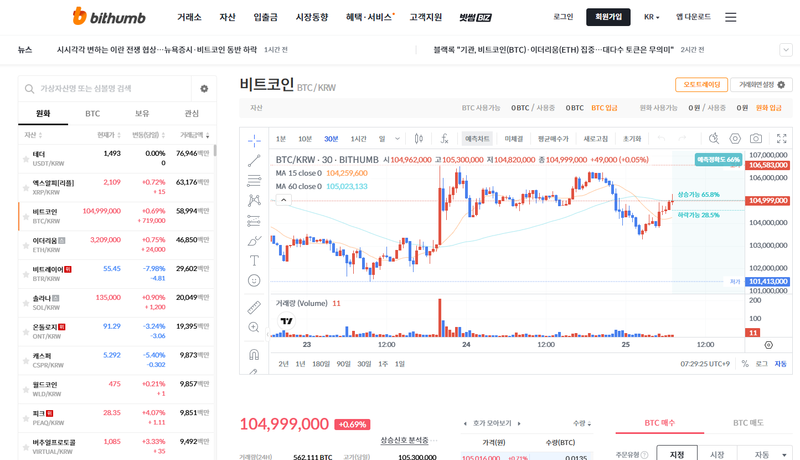Switch to the BTC market tab

click(x=92, y=114)
